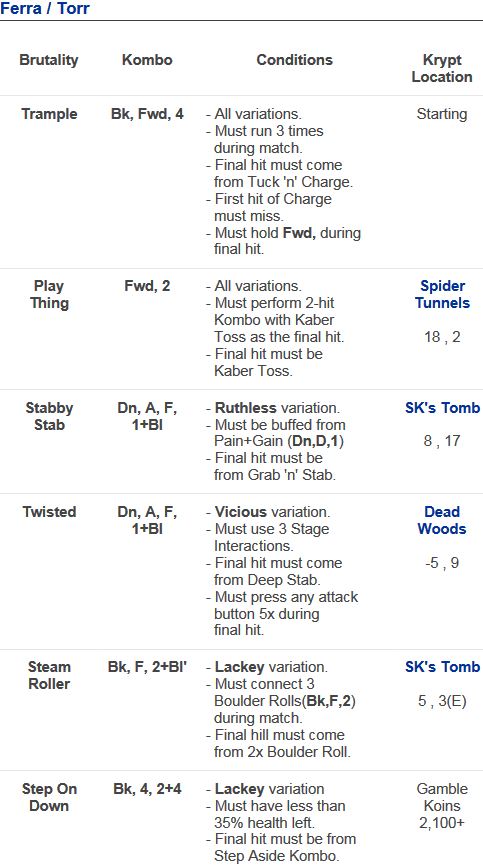483x865 pixels.
Task: Visit the Dead Woods location link
Action: point(442,520)
